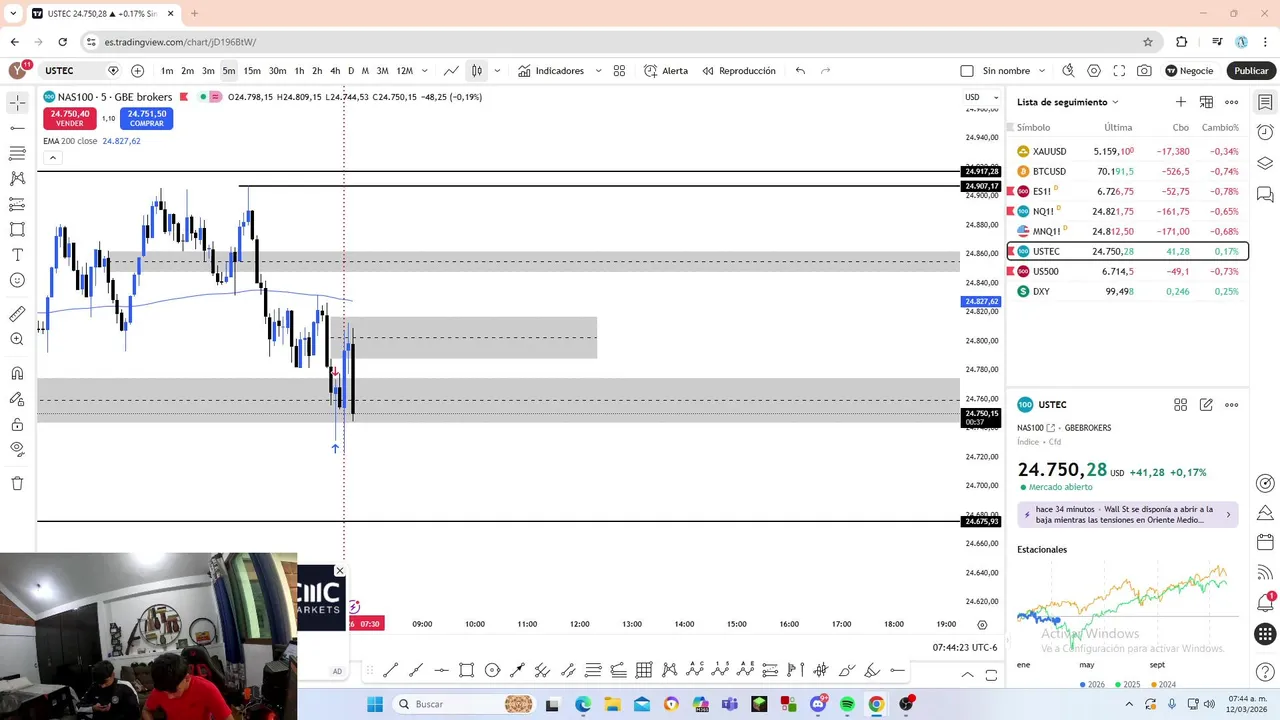The width and height of the screenshot is (1280, 720).
Task: Open candlestick chart type selector
Action: pyautogui.click(x=477, y=71)
